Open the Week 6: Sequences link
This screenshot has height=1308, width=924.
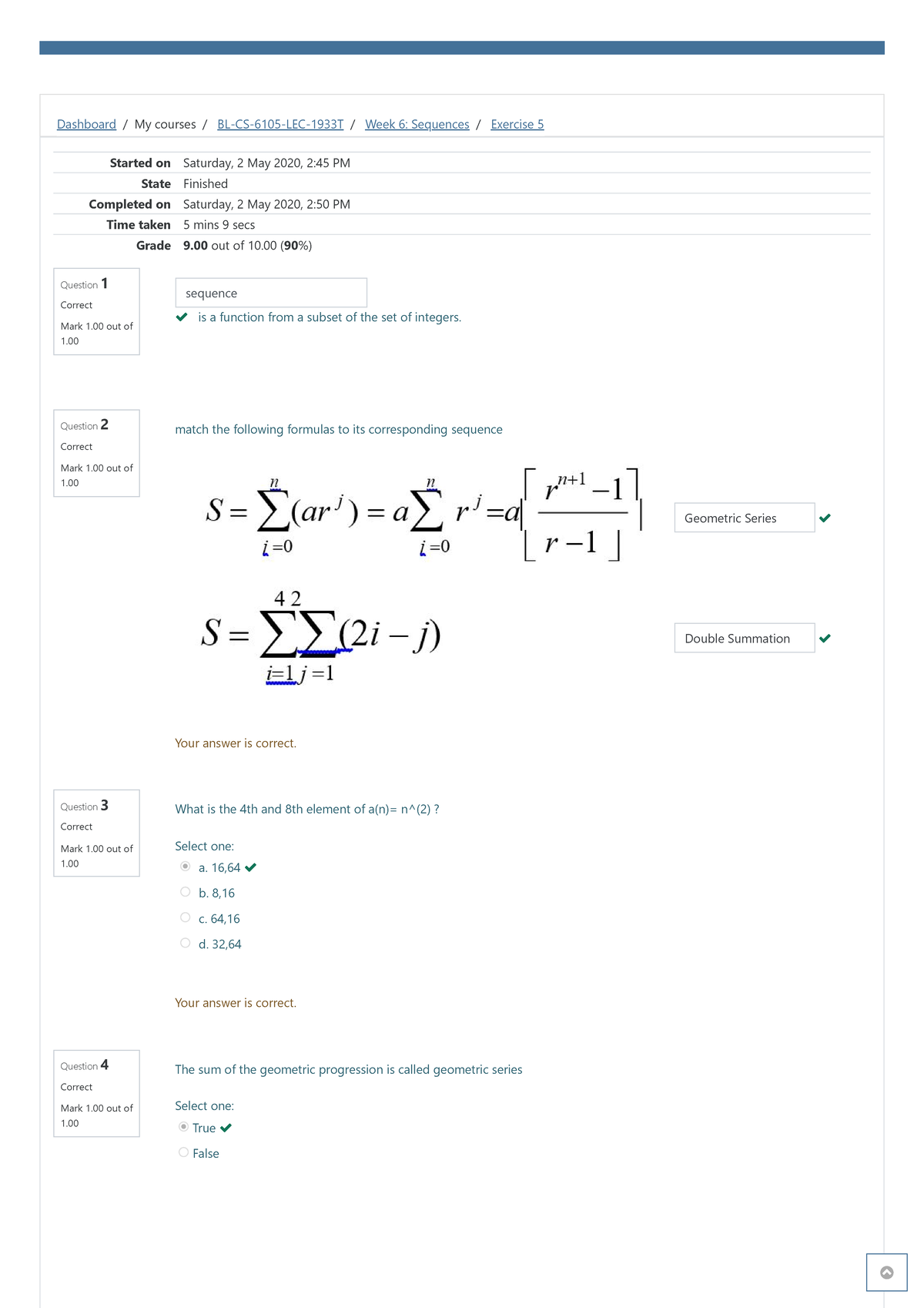coord(417,124)
